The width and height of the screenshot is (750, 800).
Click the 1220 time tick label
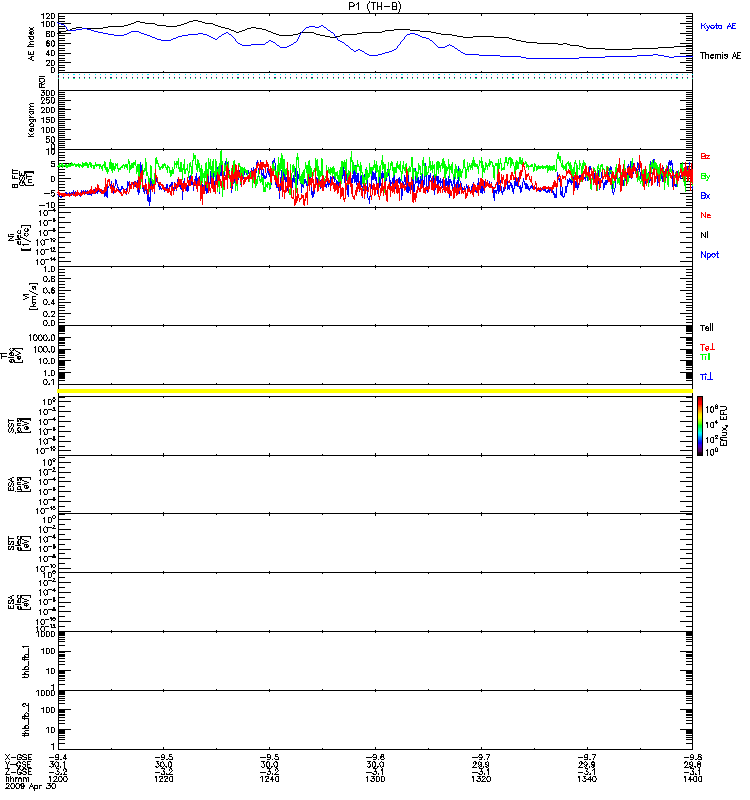[163, 779]
